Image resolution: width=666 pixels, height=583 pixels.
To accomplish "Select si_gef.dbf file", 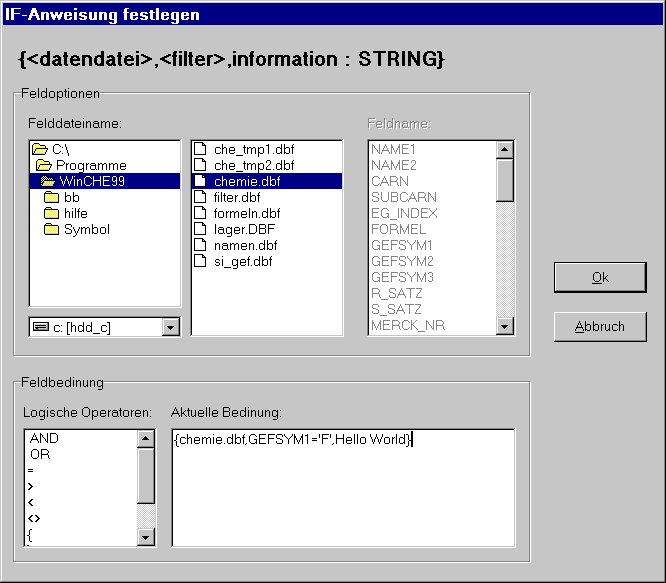I will pyautogui.click(x=243, y=261).
